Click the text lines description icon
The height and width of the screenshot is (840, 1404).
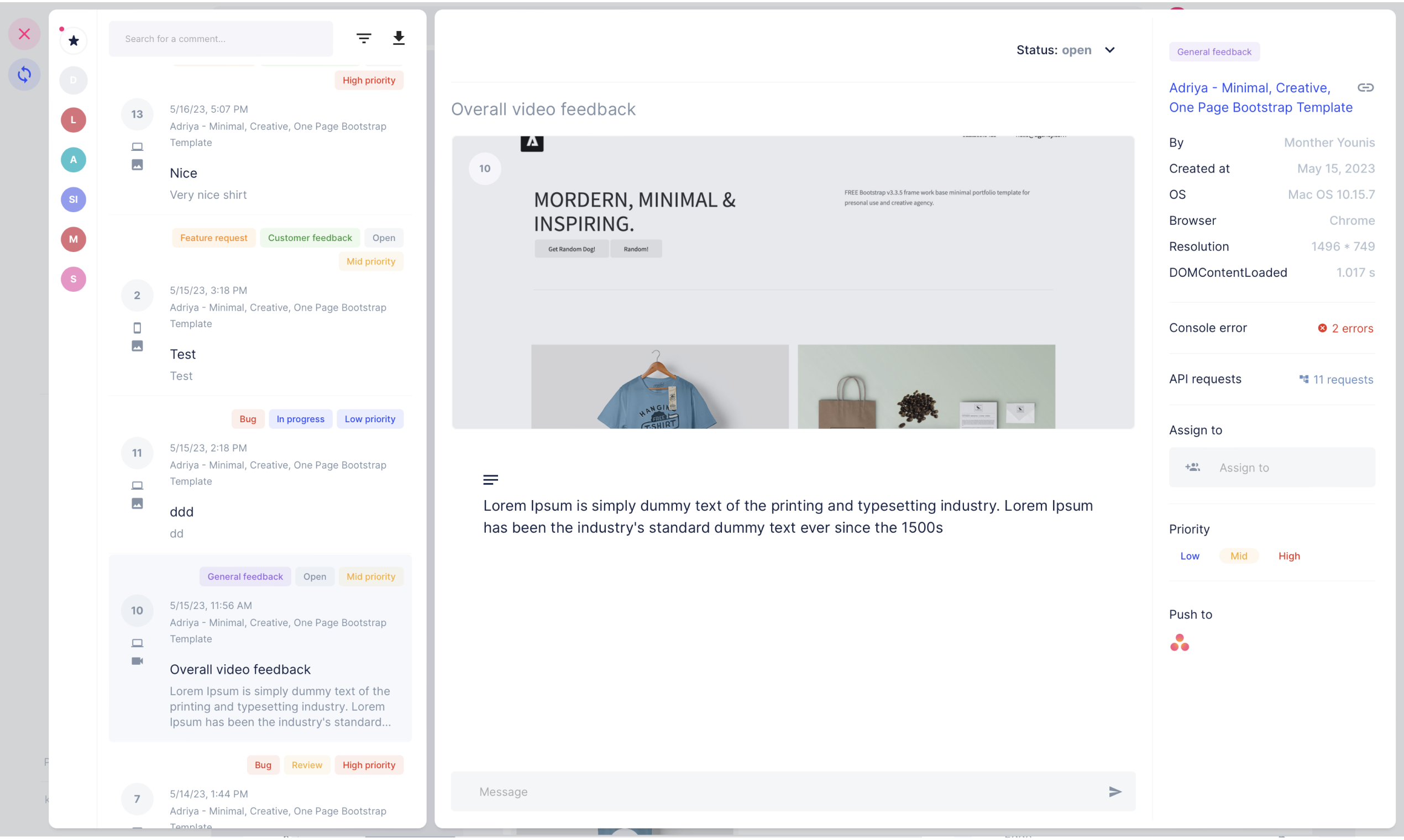[490, 480]
